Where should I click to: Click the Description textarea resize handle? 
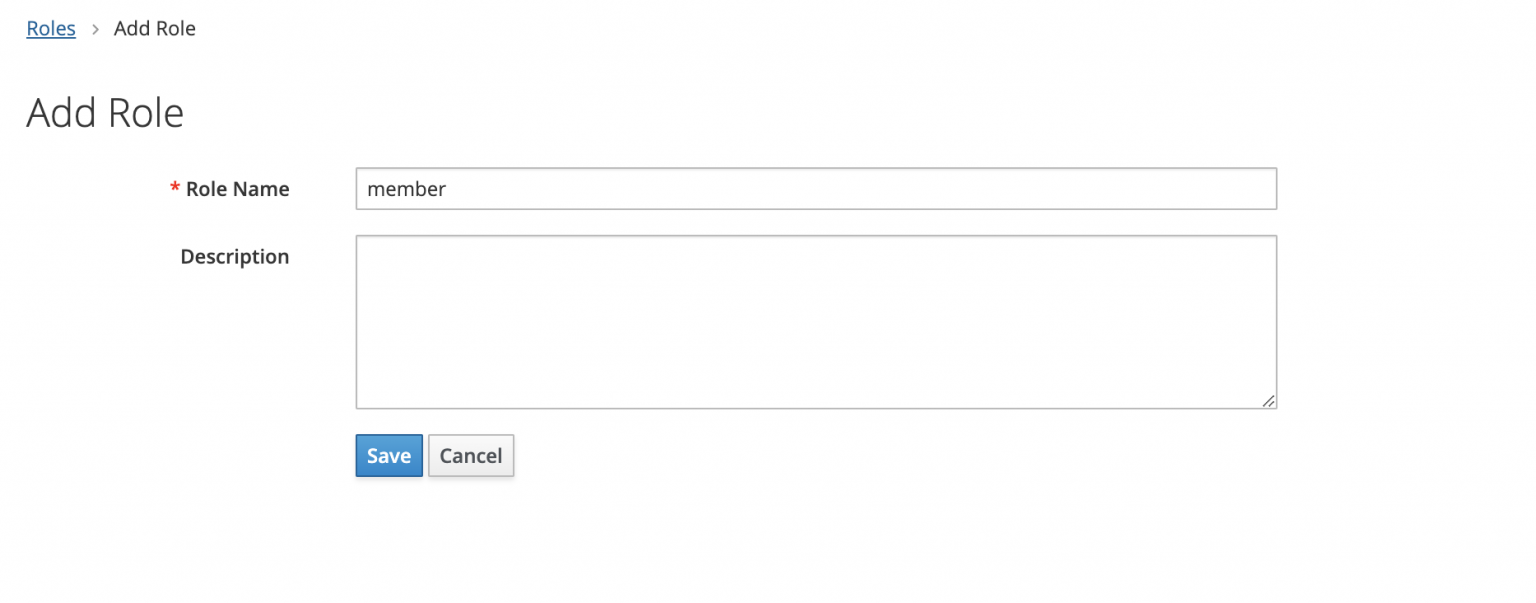(1268, 400)
